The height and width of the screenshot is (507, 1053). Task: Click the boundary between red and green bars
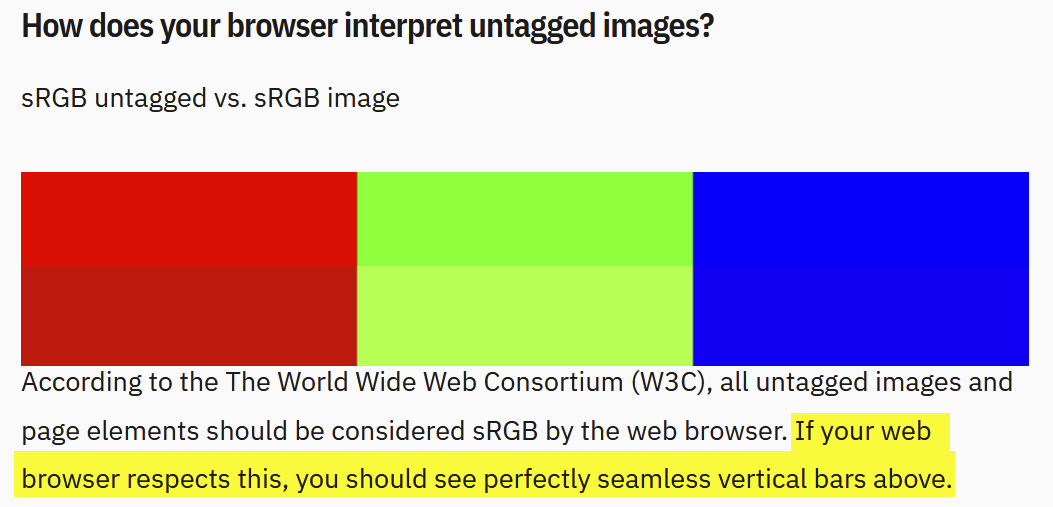(x=357, y=268)
